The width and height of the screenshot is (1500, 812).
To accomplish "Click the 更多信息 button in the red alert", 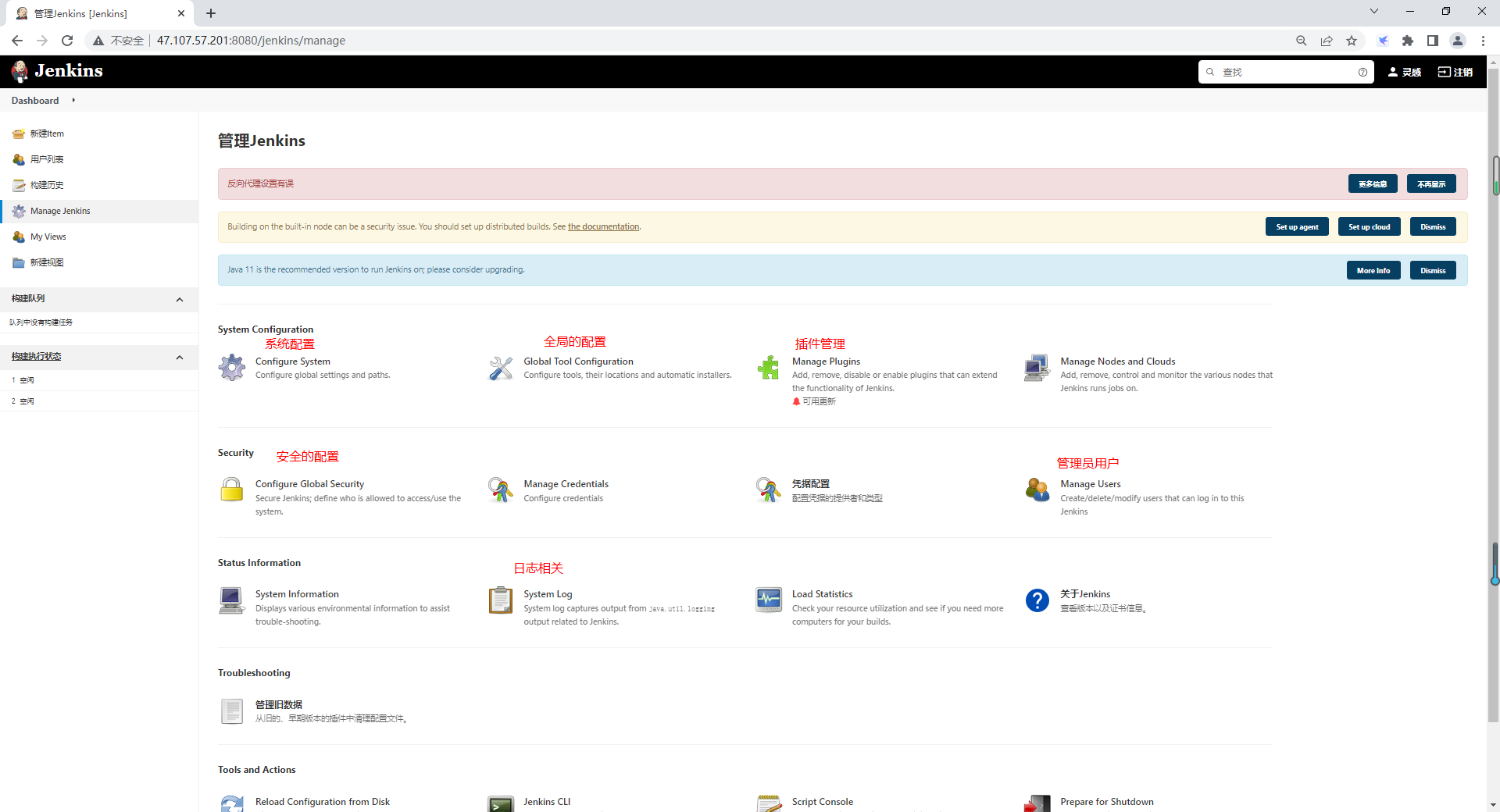I will click(1373, 183).
